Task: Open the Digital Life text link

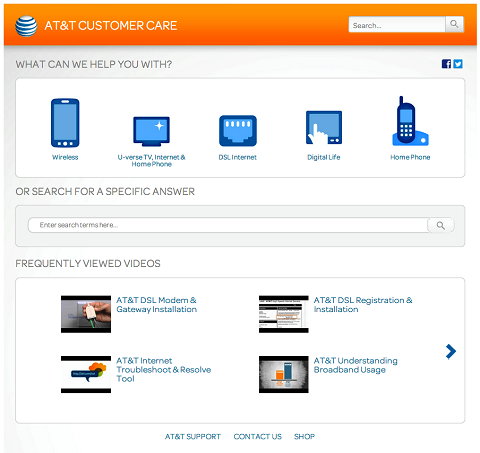Action: point(324,157)
